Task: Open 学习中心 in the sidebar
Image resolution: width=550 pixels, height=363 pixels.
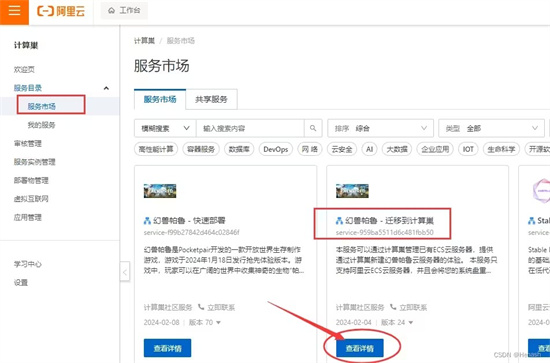Action: pos(28,264)
